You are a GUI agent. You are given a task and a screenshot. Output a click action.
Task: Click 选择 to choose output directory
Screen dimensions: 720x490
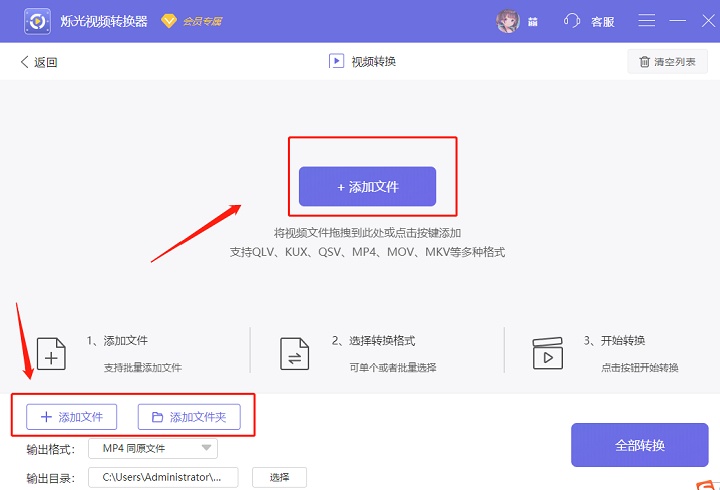tap(279, 477)
